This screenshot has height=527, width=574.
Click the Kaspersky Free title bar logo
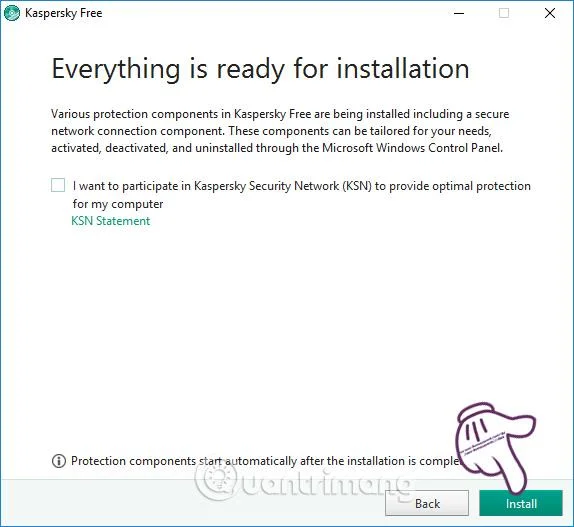[11, 13]
